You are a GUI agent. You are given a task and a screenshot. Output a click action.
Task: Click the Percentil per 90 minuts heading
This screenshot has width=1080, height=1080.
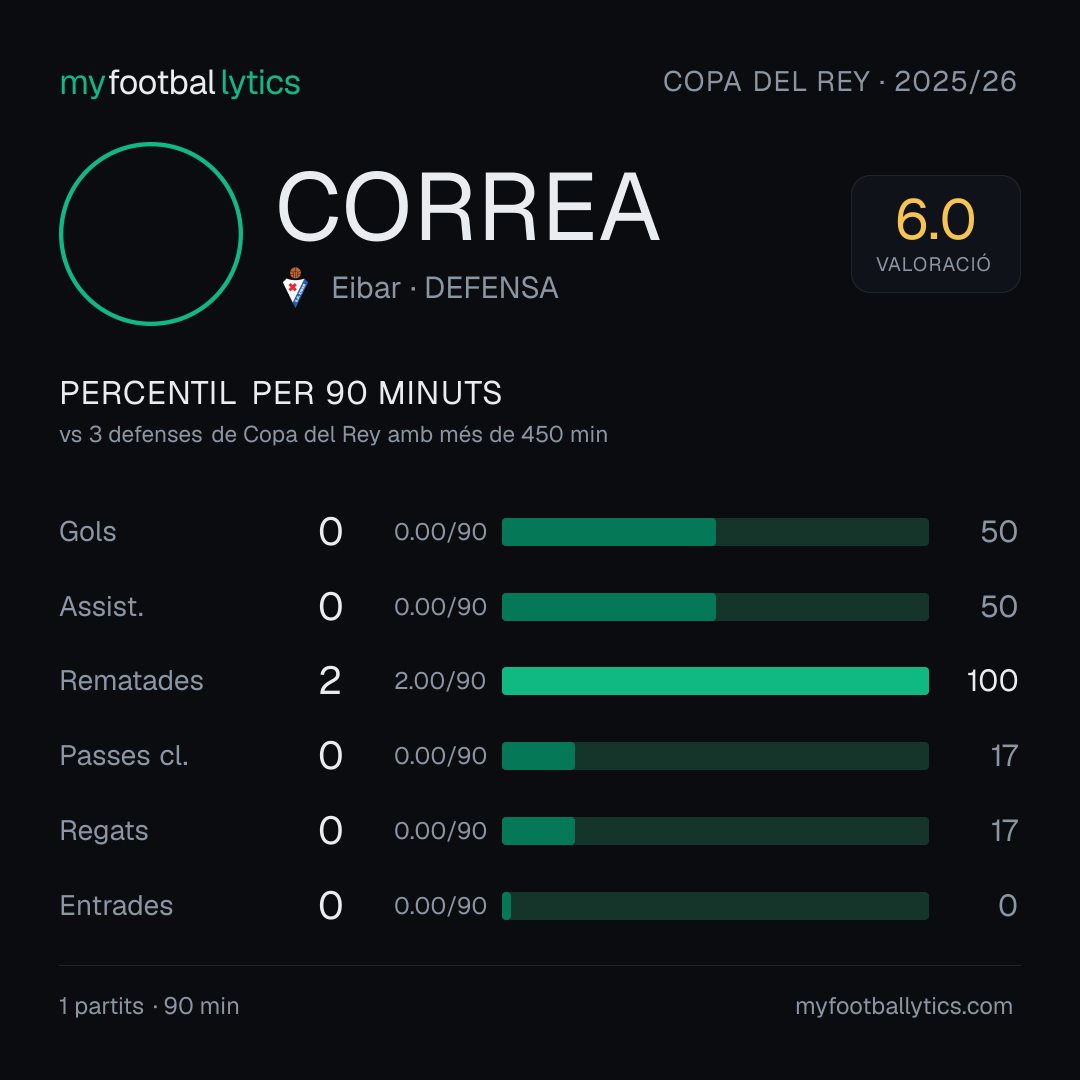coord(280,393)
